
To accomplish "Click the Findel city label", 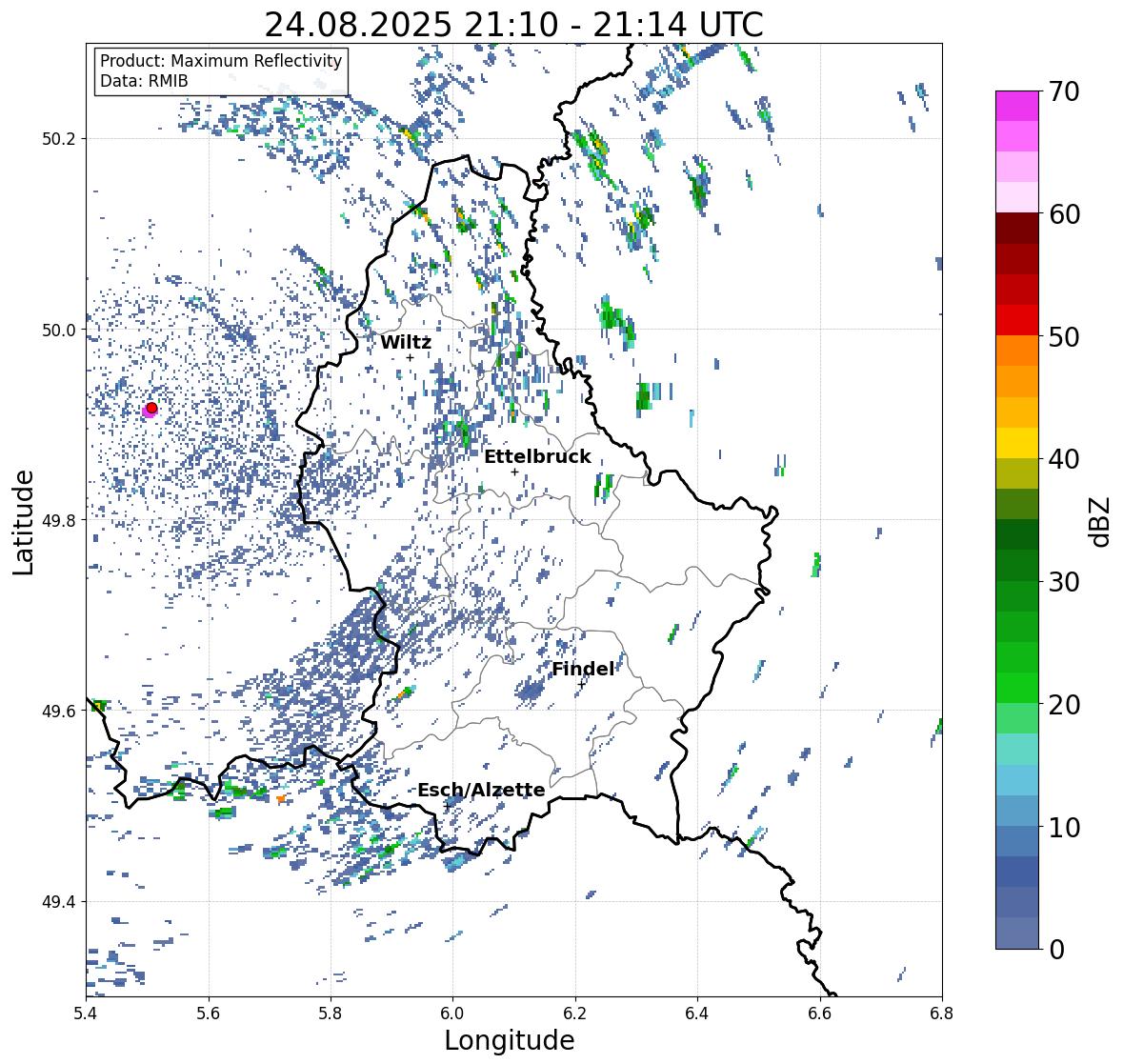I will [x=583, y=669].
